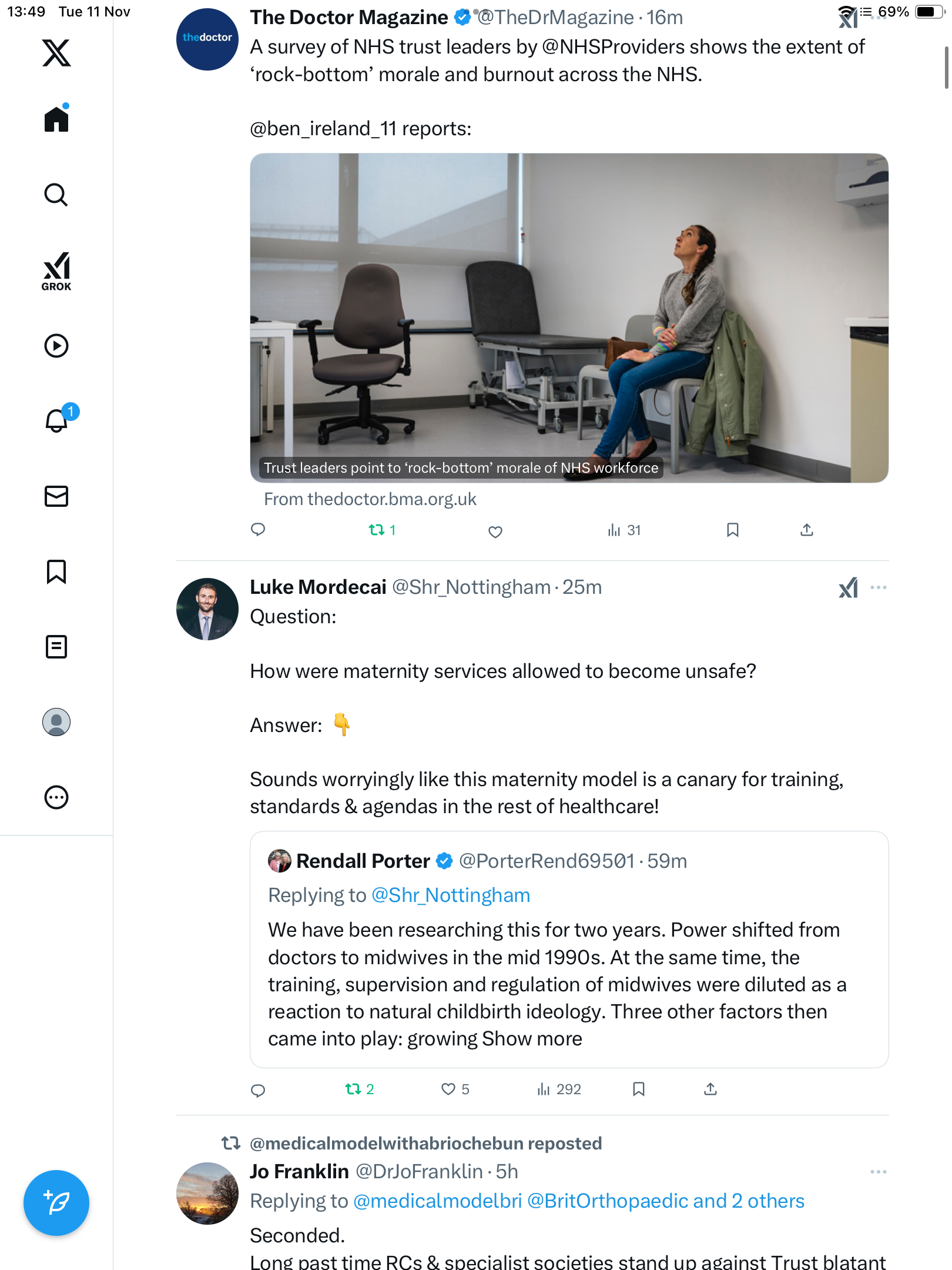Bookmark Luke Mordecai's post
The image size is (952, 1270).
pos(639,1089)
